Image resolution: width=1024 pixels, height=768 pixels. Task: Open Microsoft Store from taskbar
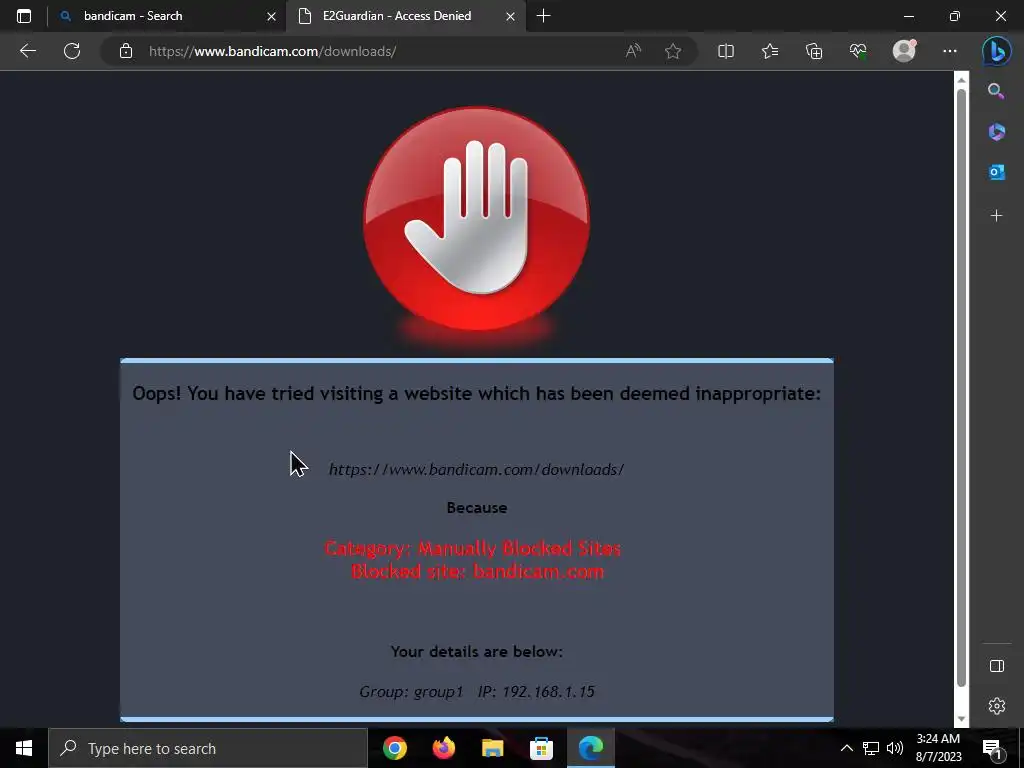(x=541, y=748)
